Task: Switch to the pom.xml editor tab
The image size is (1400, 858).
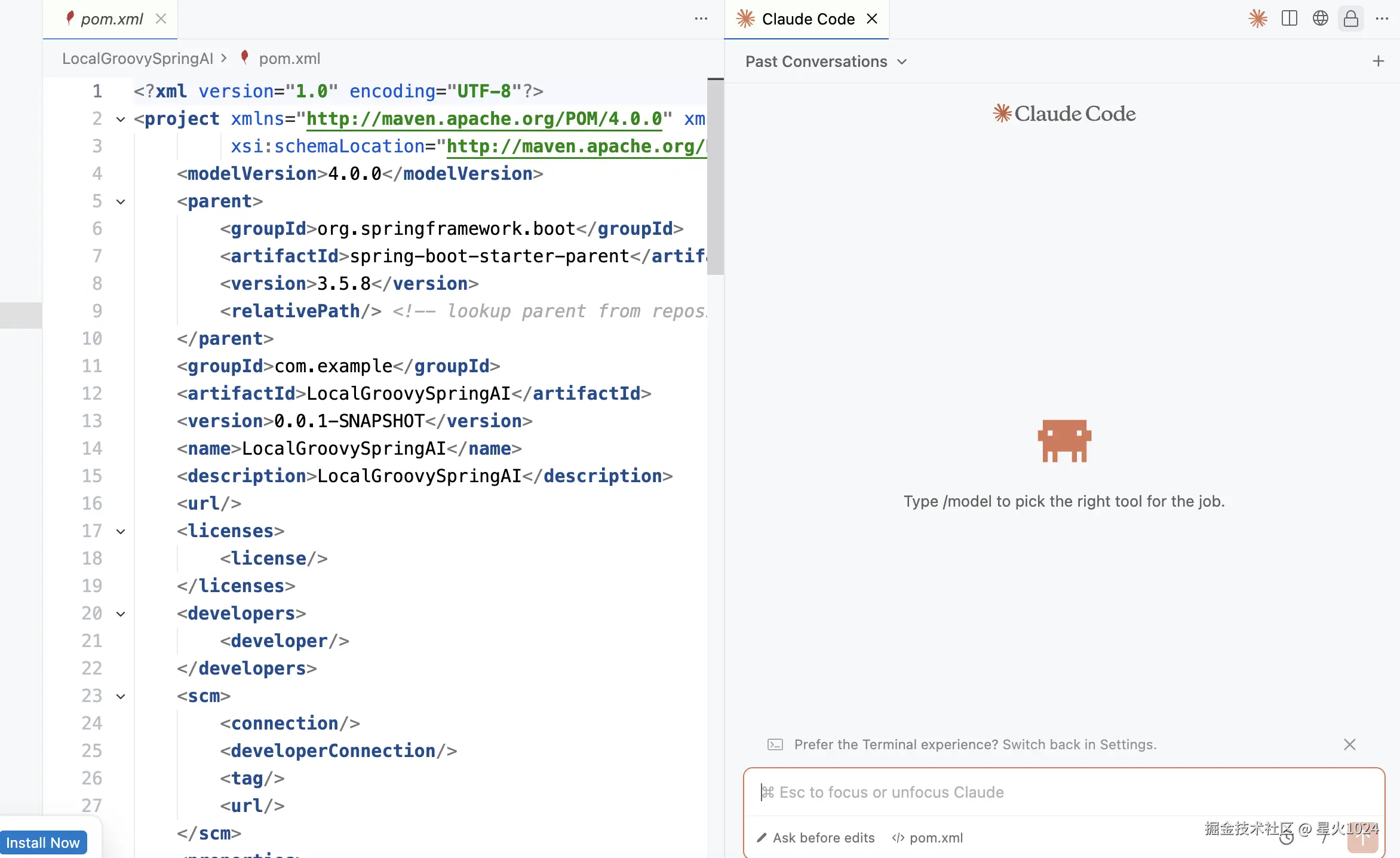Action: coord(111,19)
